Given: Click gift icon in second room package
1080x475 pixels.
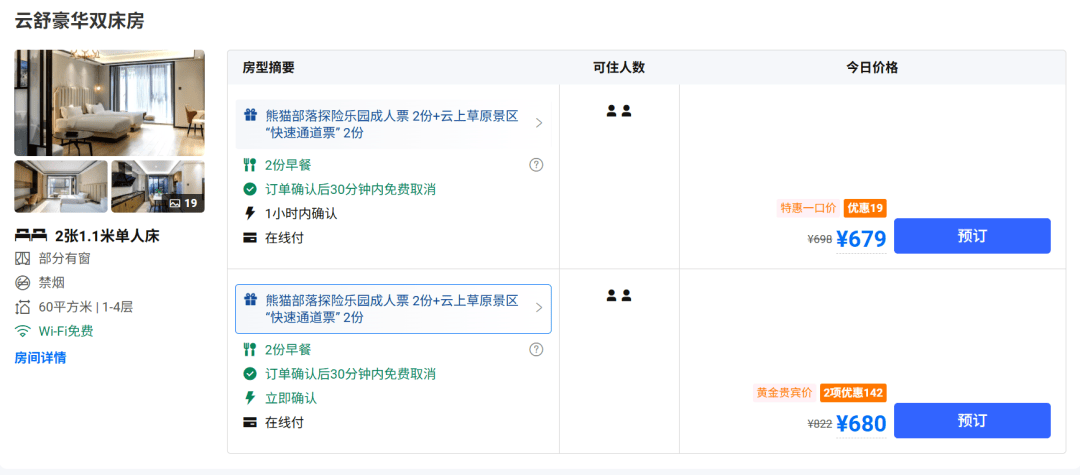Looking at the screenshot, I should 250,299.
